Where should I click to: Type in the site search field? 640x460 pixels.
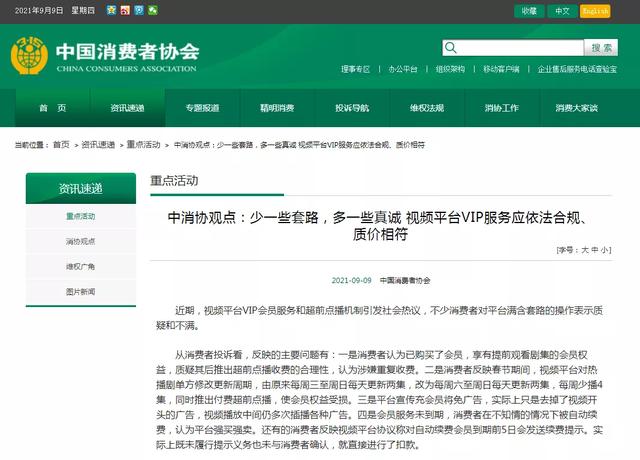515,47
